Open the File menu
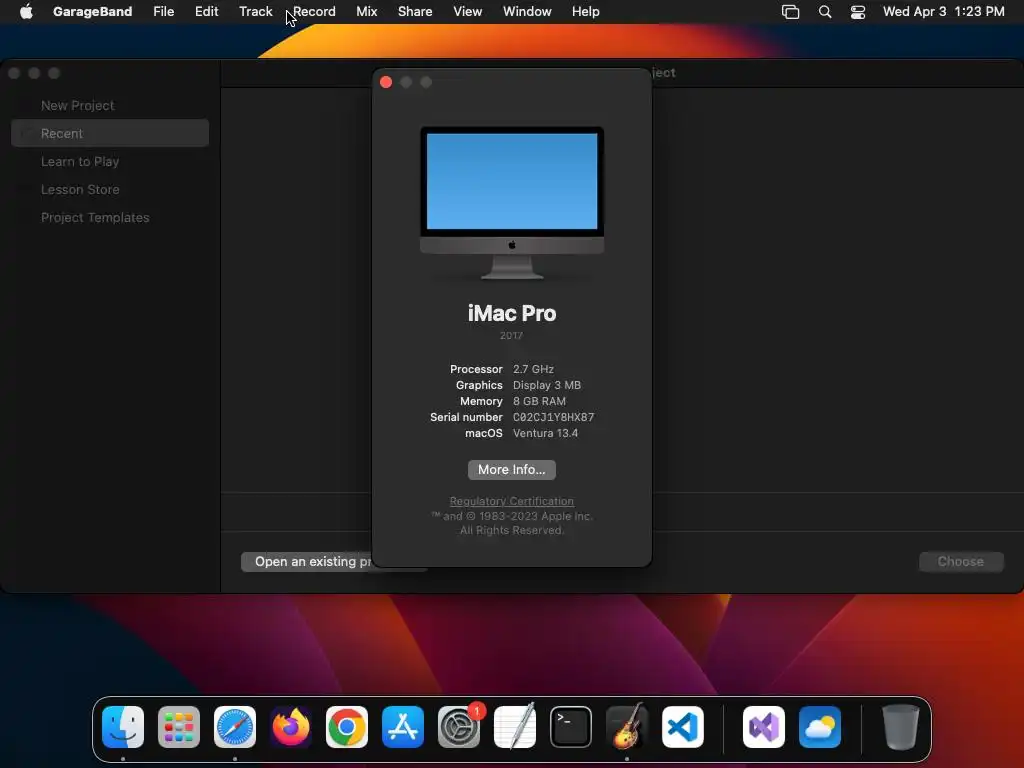This screenshot has width=1024, height=768. (x=163, y=11)
